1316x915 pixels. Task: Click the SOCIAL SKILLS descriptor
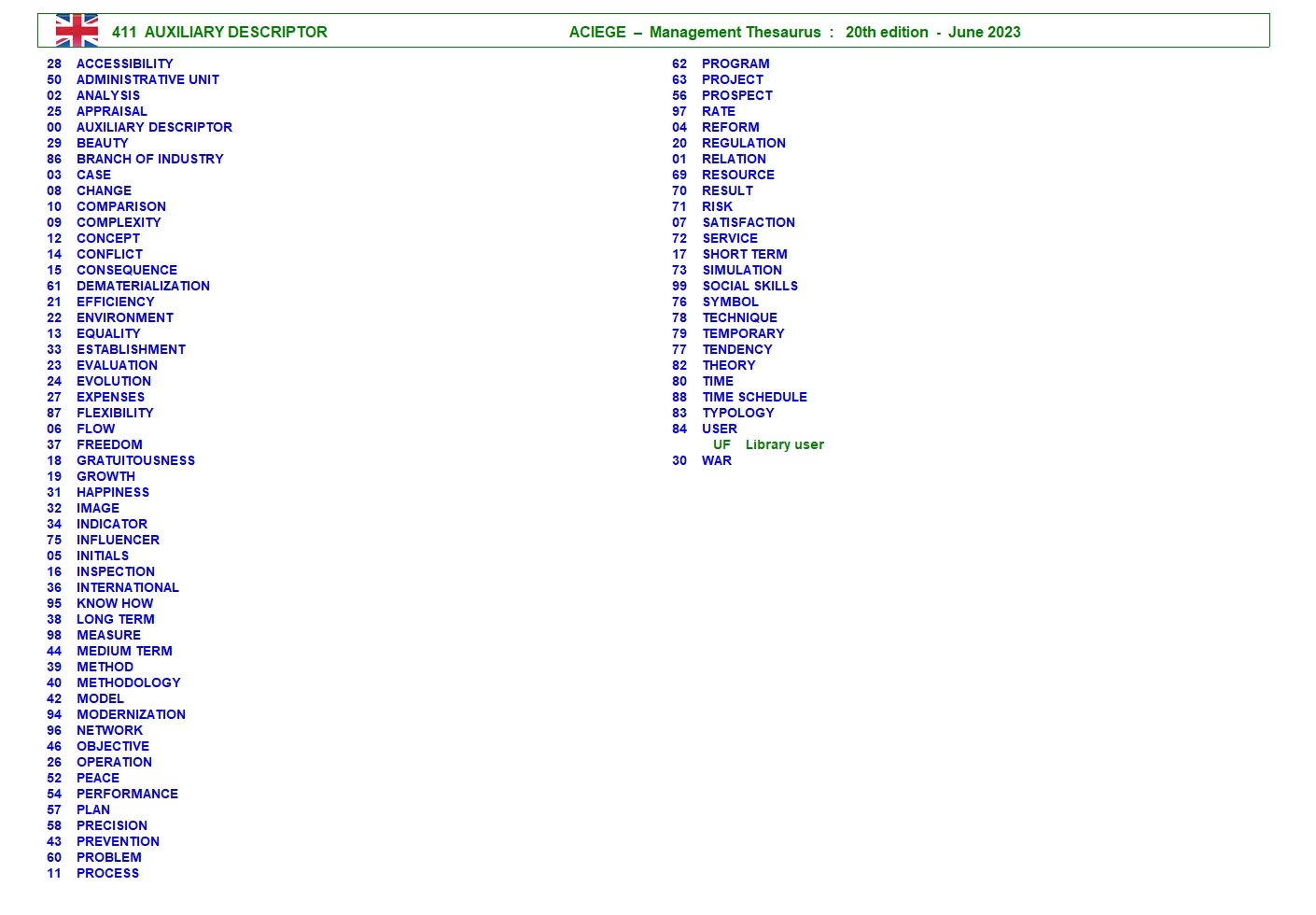749,286
